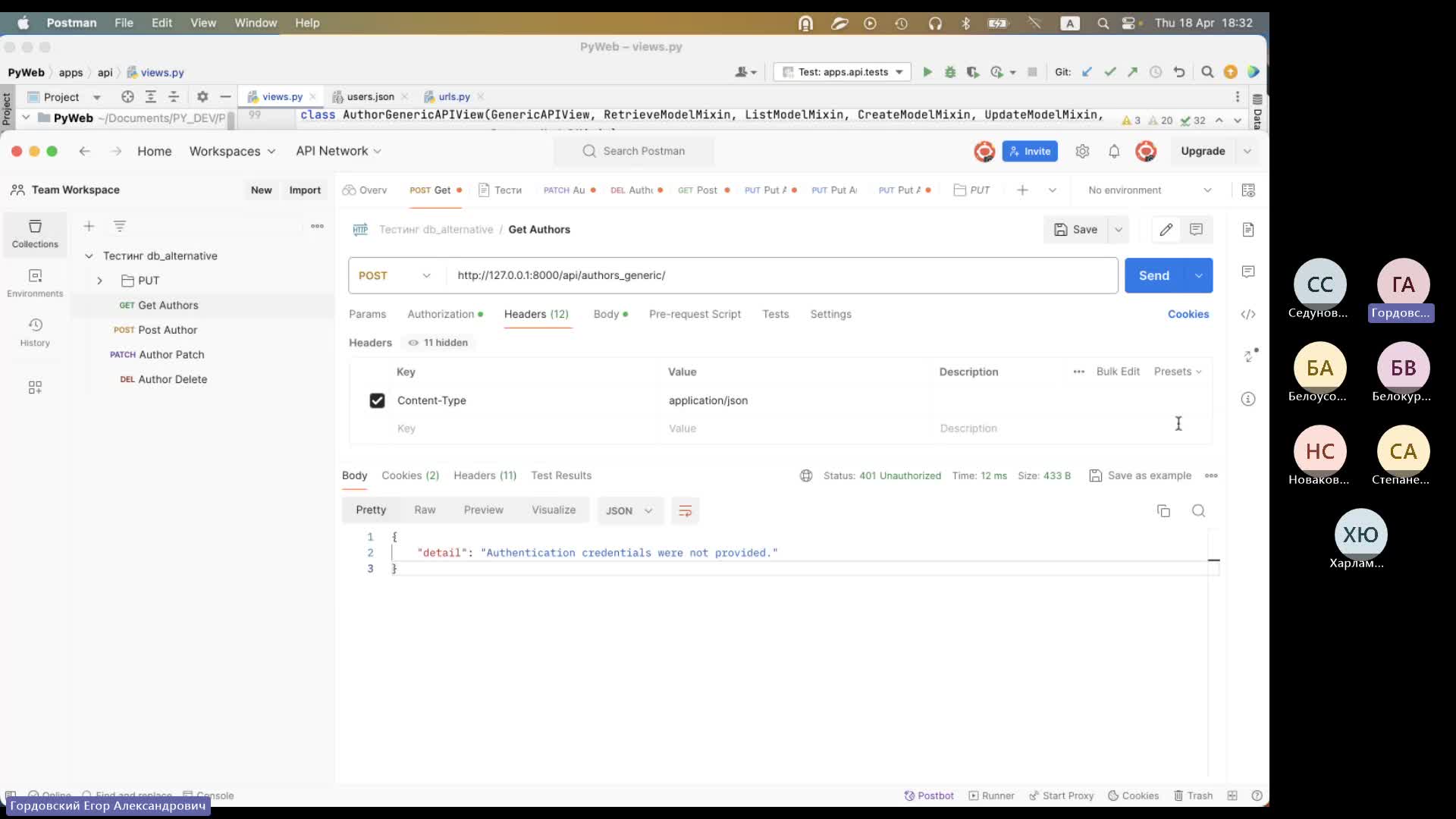Click Save as example
This screenshot has width=1456, height=819.
(x=1141, y=475)
